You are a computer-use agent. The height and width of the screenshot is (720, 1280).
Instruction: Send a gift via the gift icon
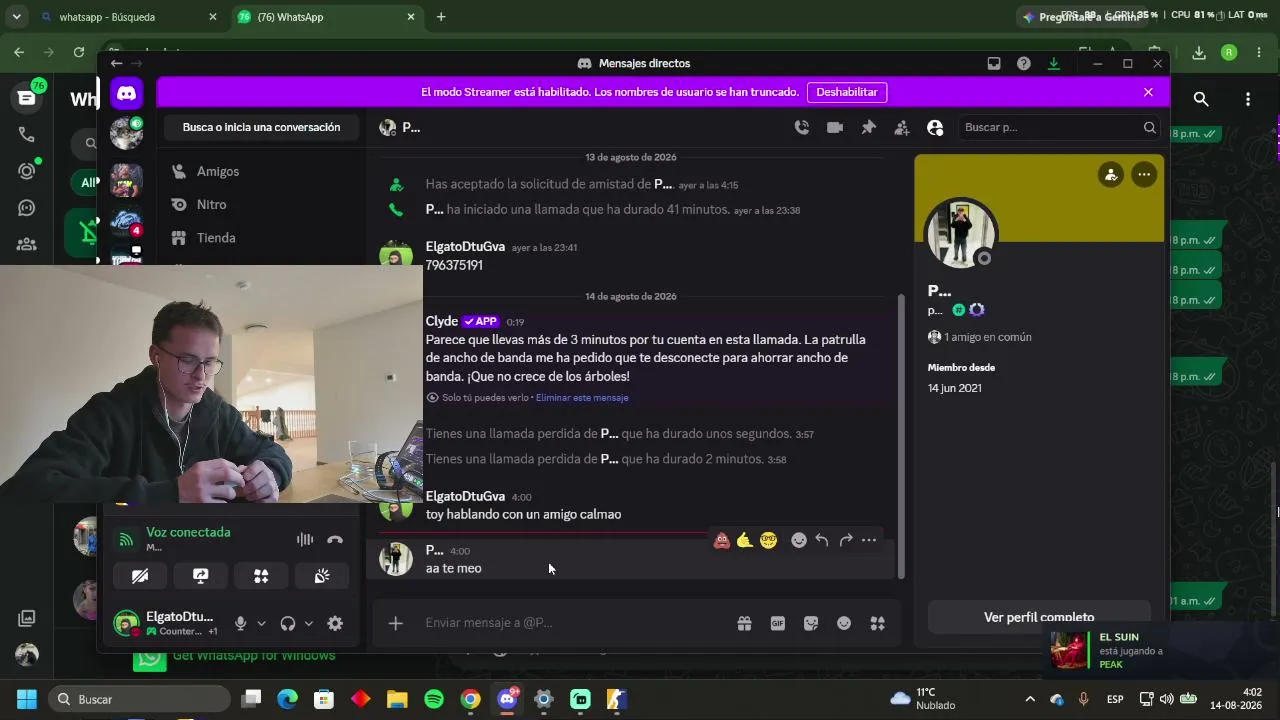(x=745, y=623)
